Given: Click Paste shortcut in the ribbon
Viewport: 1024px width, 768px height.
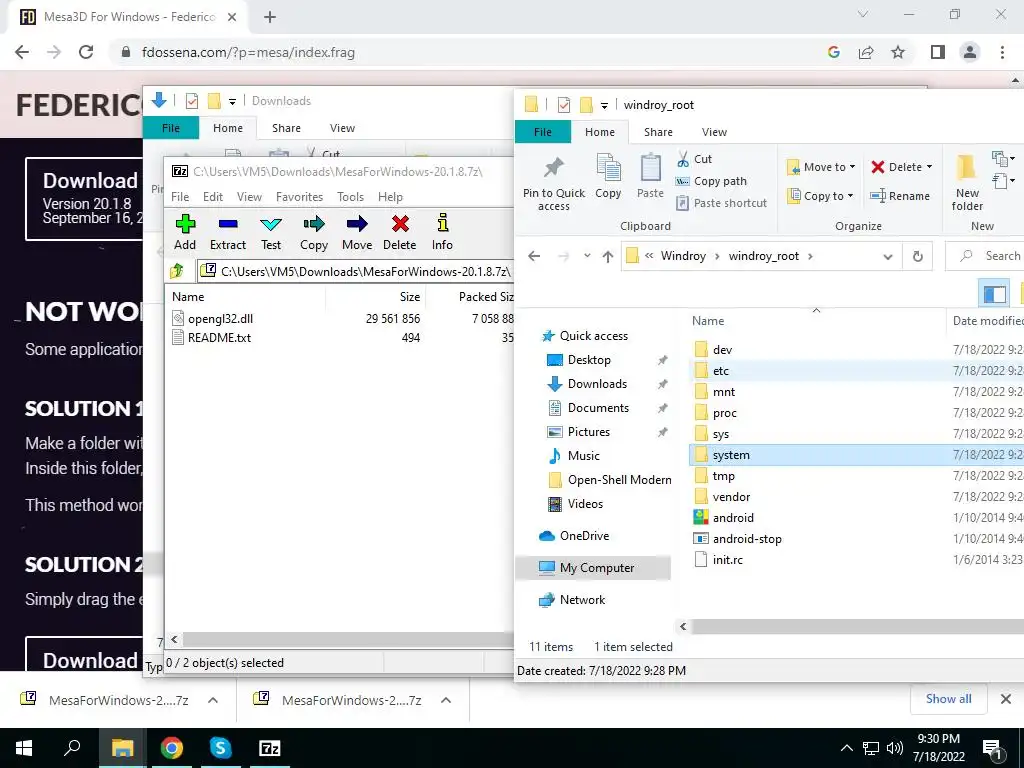Looking at the screenshot, I should tap(722, 203).
